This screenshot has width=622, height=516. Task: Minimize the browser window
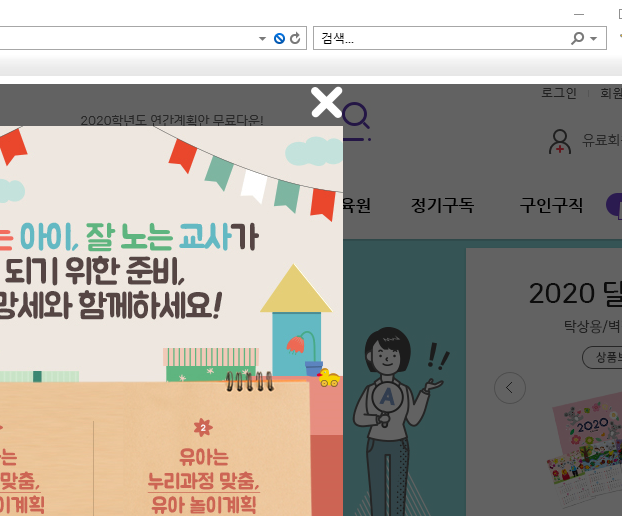tap(579, 14)
